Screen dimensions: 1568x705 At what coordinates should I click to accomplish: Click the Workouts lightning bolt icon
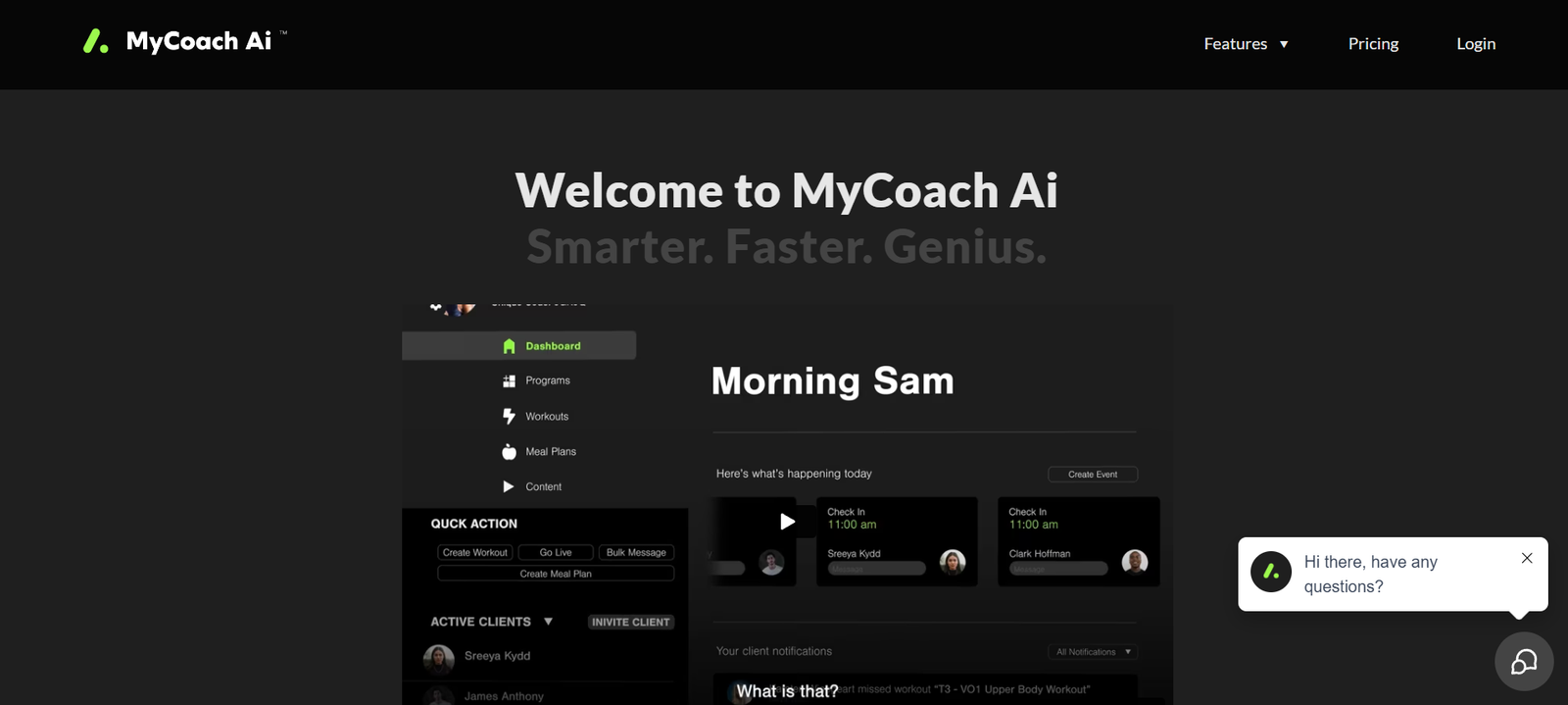coord(509,417)
